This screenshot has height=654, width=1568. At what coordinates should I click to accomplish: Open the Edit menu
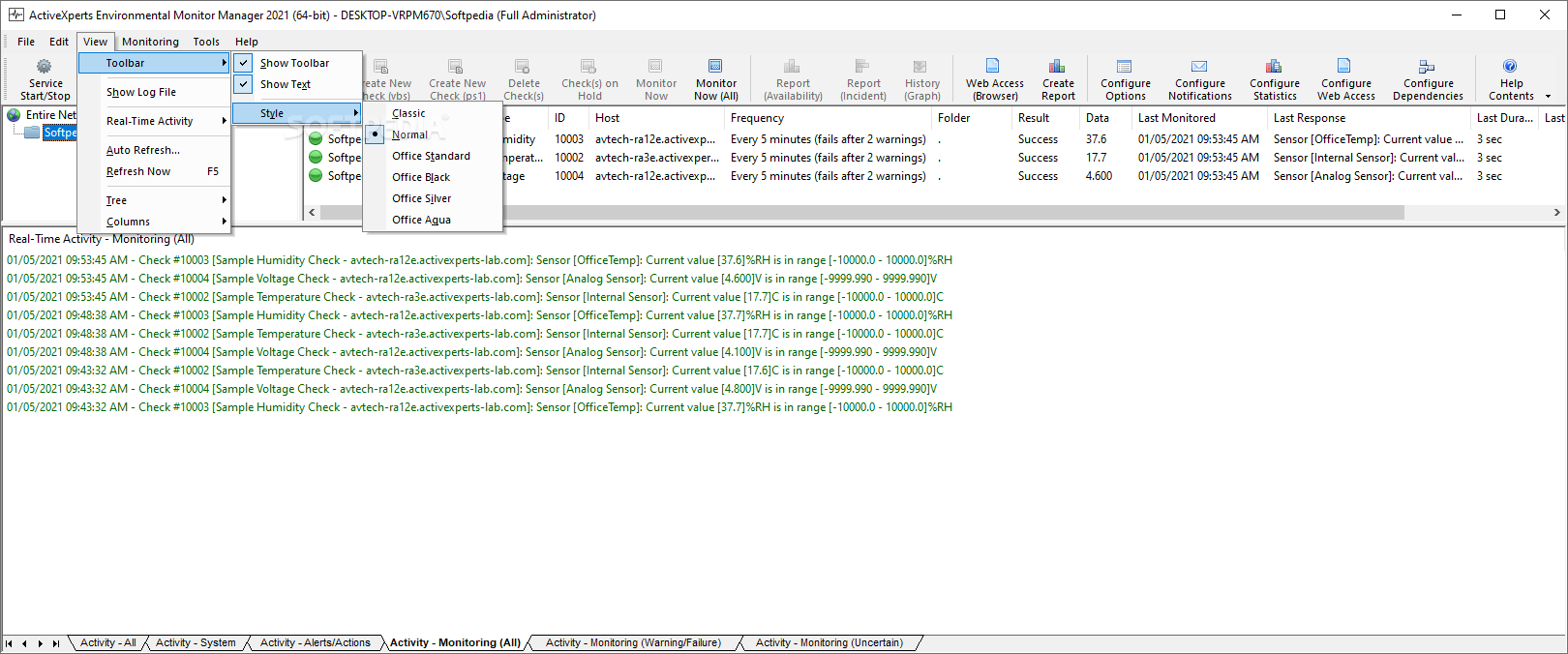(x=59, y=42)
